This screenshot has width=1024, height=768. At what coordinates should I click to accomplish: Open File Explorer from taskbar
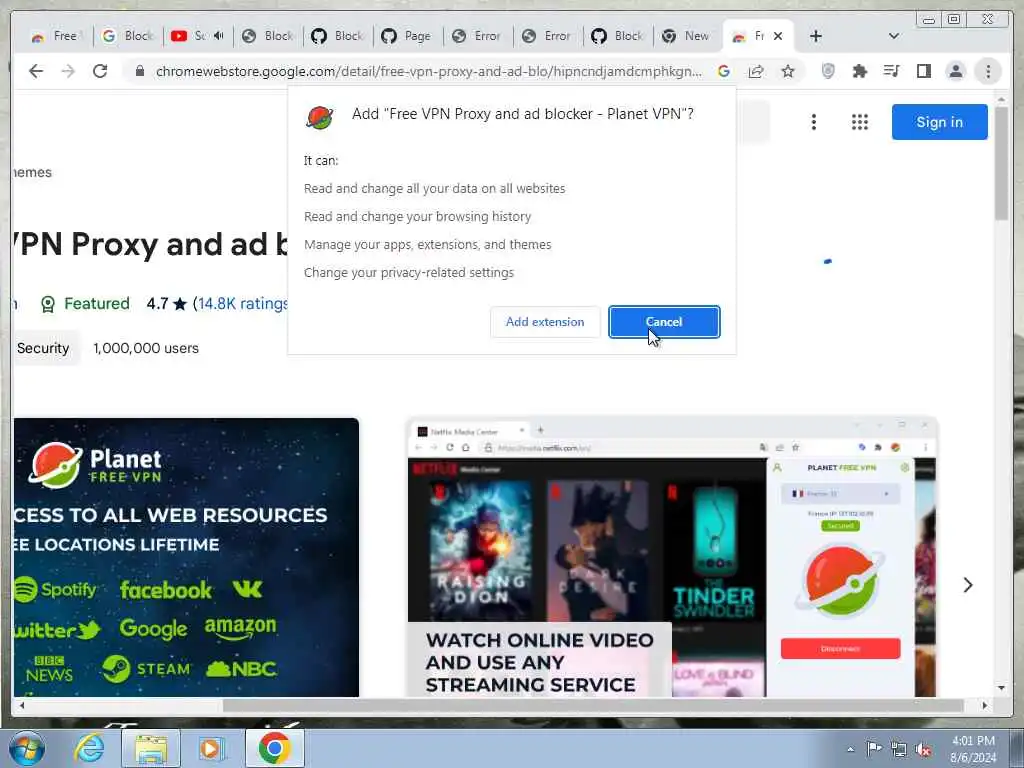click(151, 748)
